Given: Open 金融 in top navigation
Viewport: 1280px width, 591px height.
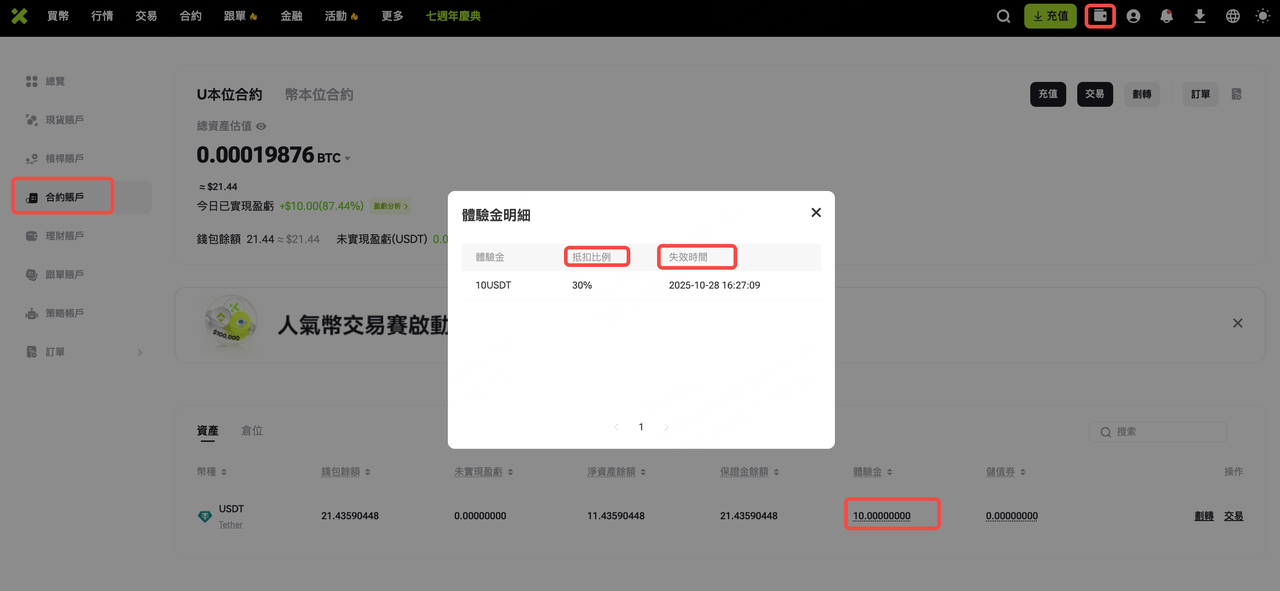Looking at the screenshot, I should coord(291,16).
